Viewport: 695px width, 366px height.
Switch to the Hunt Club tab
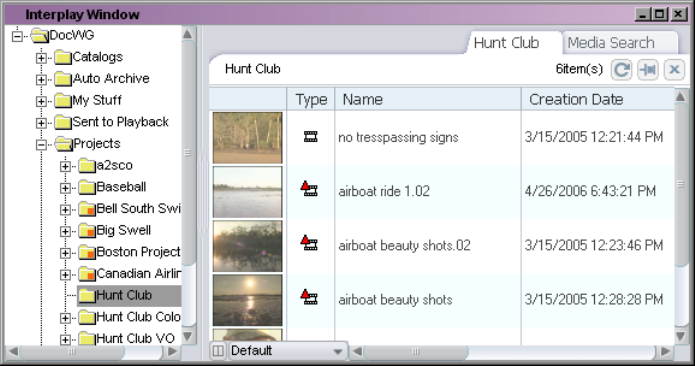(506, 43)
